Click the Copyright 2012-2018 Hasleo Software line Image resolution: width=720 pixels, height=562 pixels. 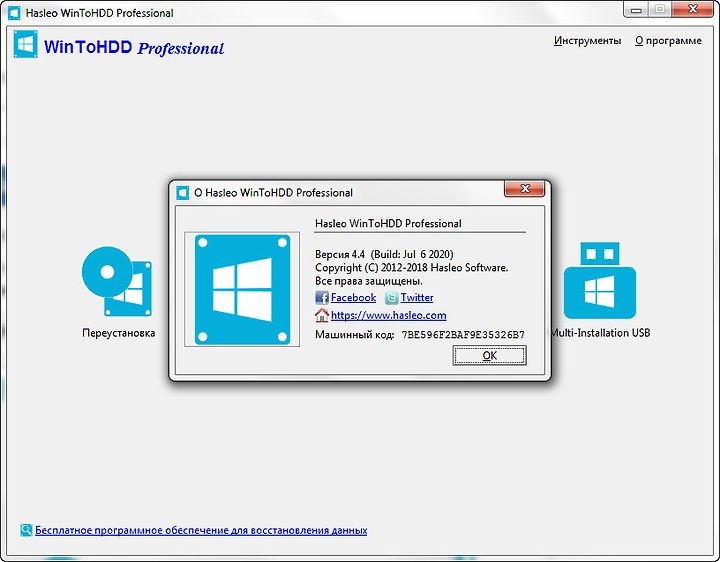coord(411,268)
